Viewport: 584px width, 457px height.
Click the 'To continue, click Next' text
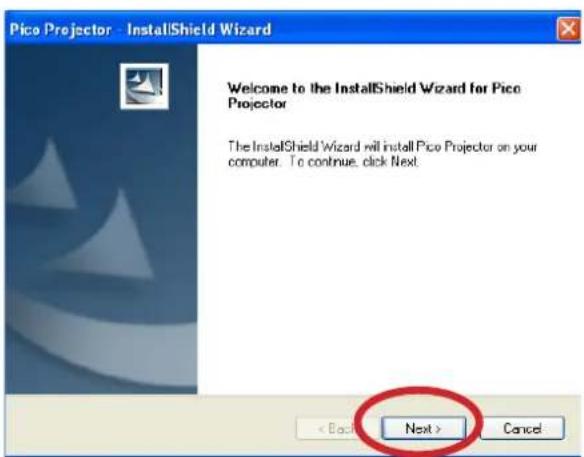354,162
